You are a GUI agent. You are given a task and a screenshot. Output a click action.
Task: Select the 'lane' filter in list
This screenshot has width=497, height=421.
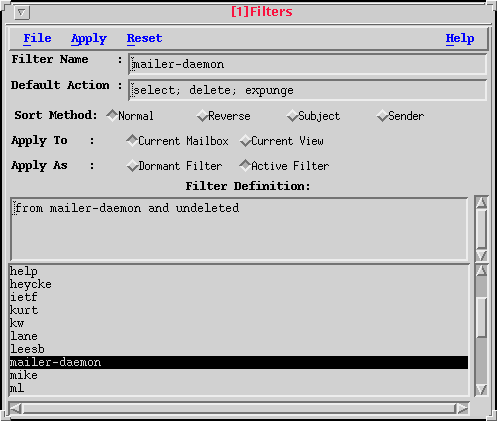239,336
